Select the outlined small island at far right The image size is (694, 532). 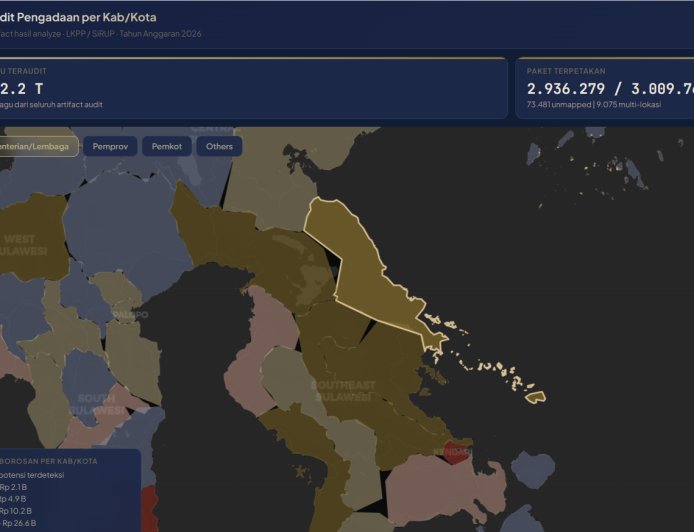(x=536, y=396)
